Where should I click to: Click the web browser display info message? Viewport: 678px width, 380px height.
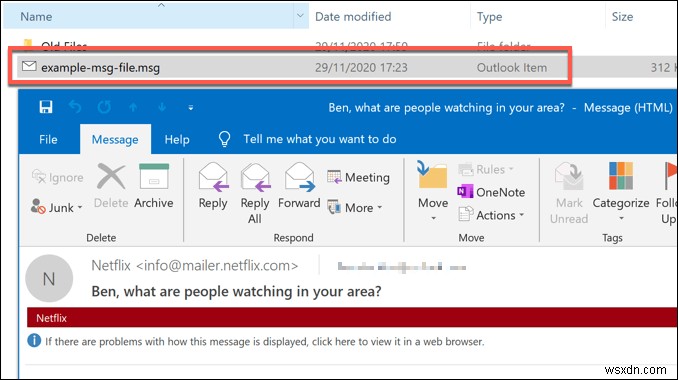(x=265, y=342)
